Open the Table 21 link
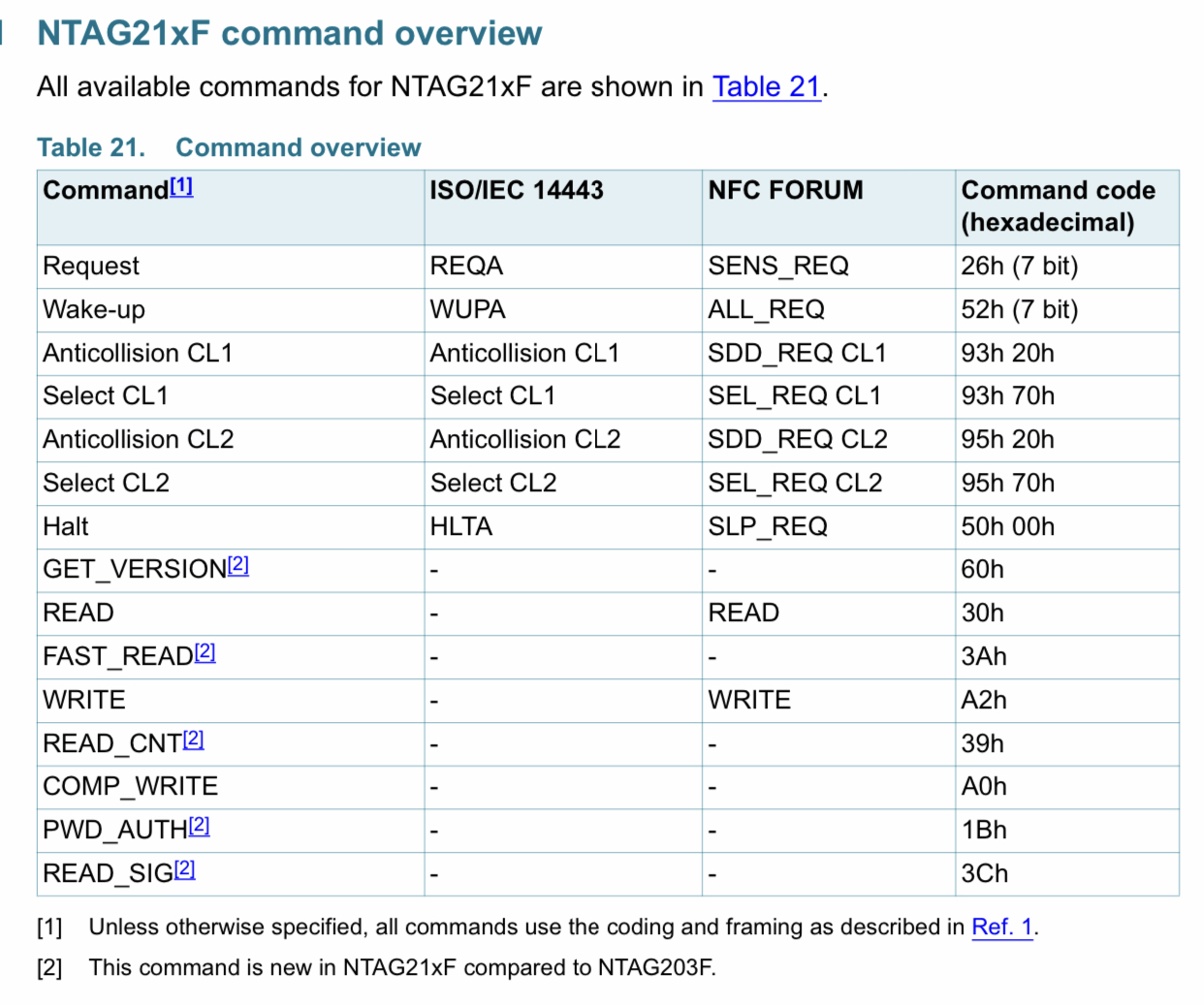 [767, 87]
